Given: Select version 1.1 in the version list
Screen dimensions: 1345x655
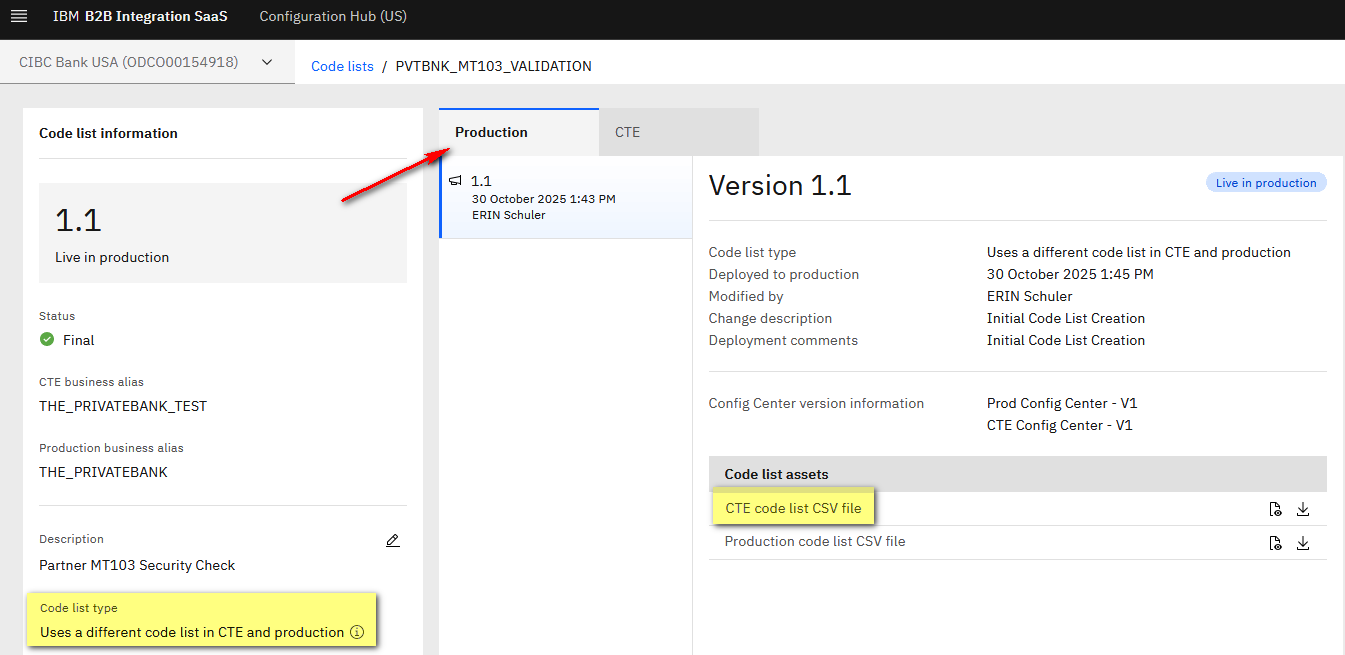Looking at the screenshot, I should [565, 197].
